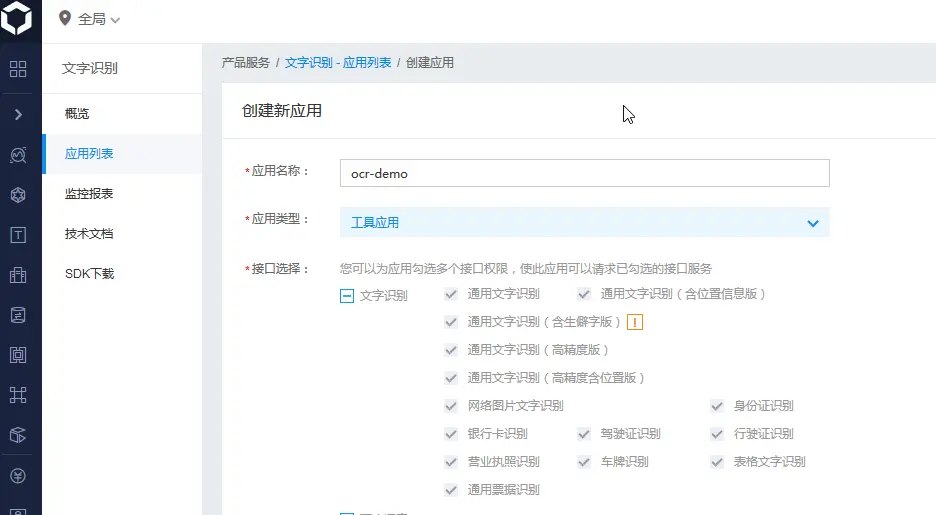Click the hint text starting 您可以为应用勾选多个接口权限
Screen dimensions: 936x515
tap(526, 269)
